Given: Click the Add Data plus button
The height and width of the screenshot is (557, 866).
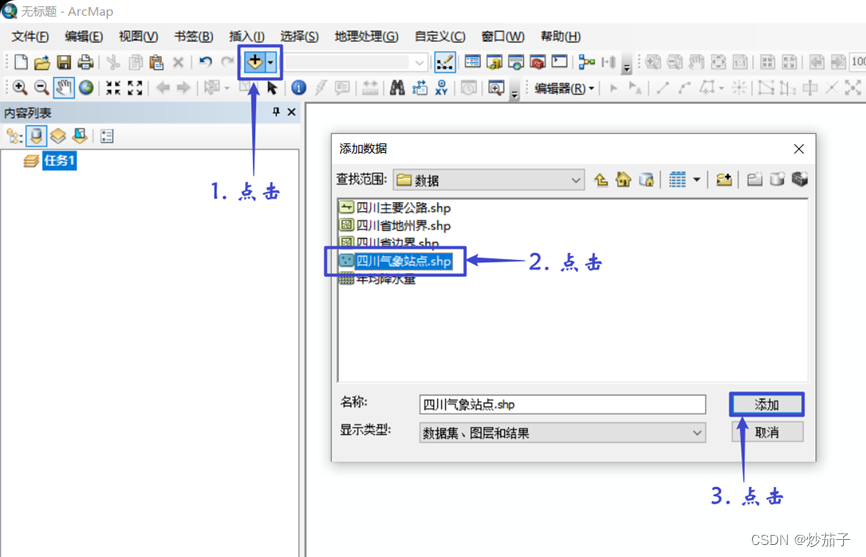Looking at the screenshot, I should tap(255, 62).
